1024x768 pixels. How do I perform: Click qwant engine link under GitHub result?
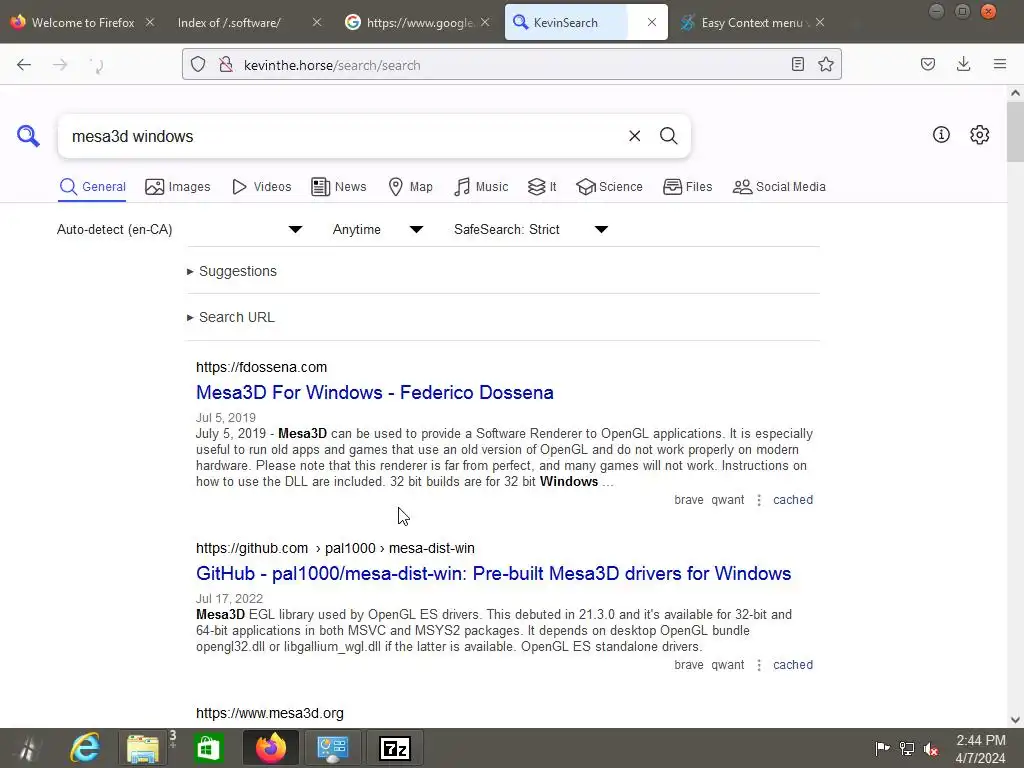click(728, 665)
